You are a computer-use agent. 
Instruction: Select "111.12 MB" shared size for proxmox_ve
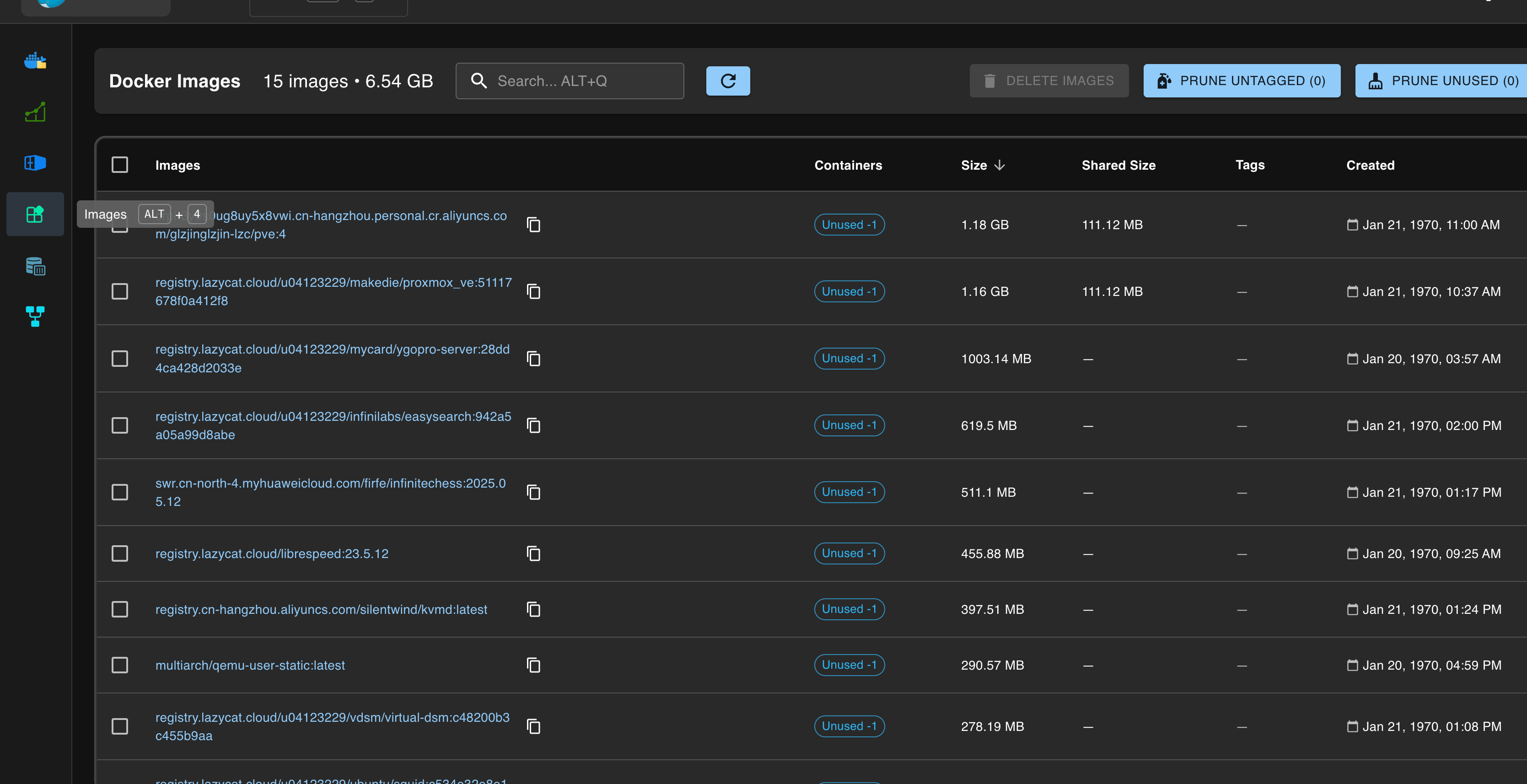point(1112,291)
